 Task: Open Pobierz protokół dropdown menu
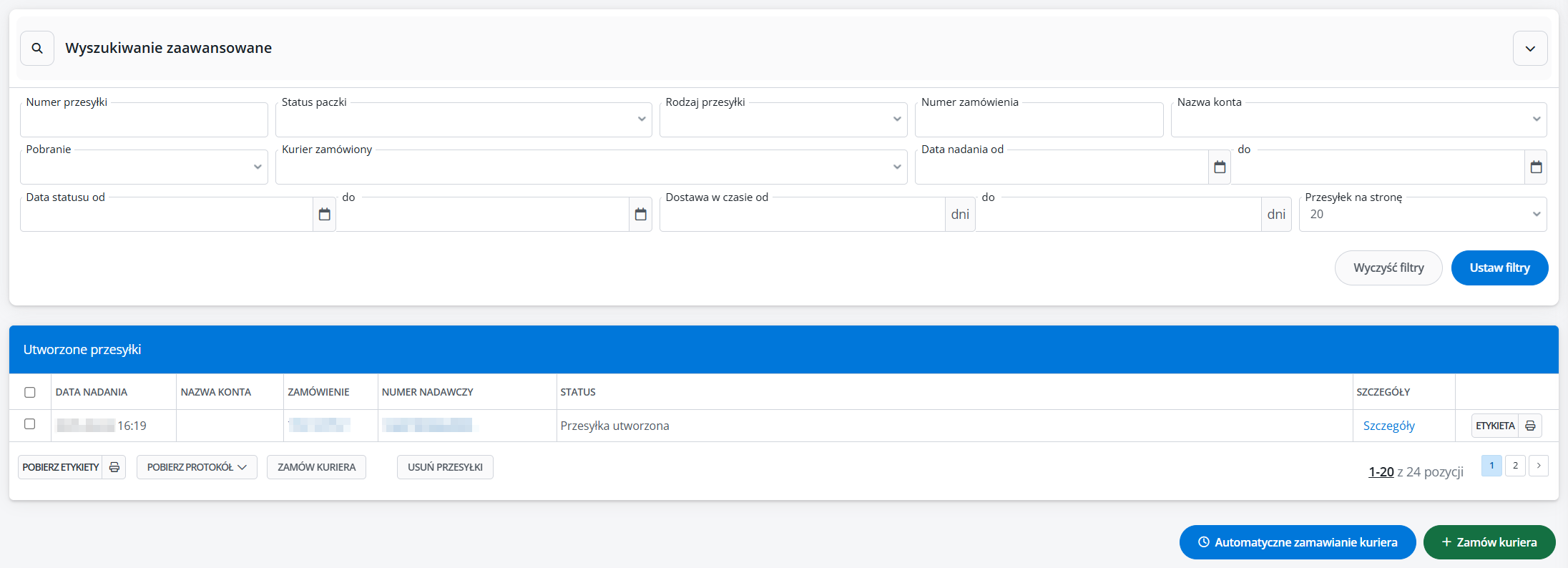tap(197, 467)
